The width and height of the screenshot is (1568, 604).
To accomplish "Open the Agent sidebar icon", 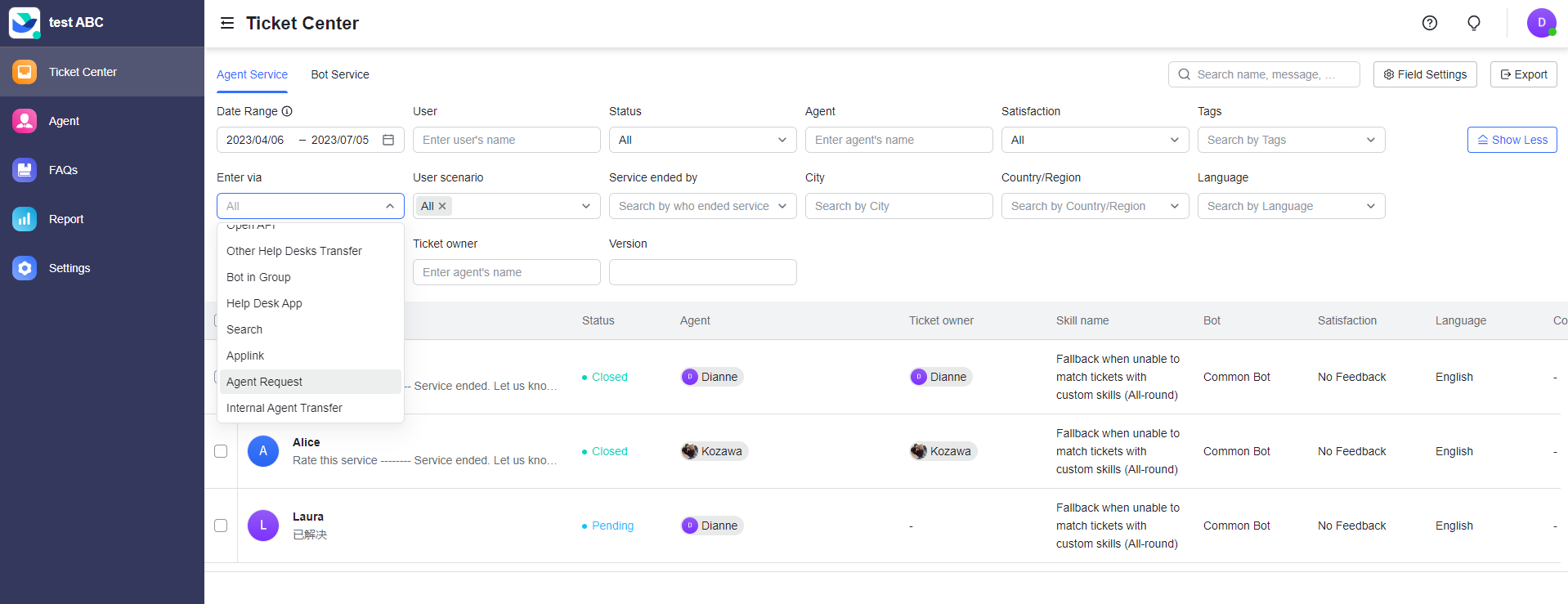I will point(25,121).
